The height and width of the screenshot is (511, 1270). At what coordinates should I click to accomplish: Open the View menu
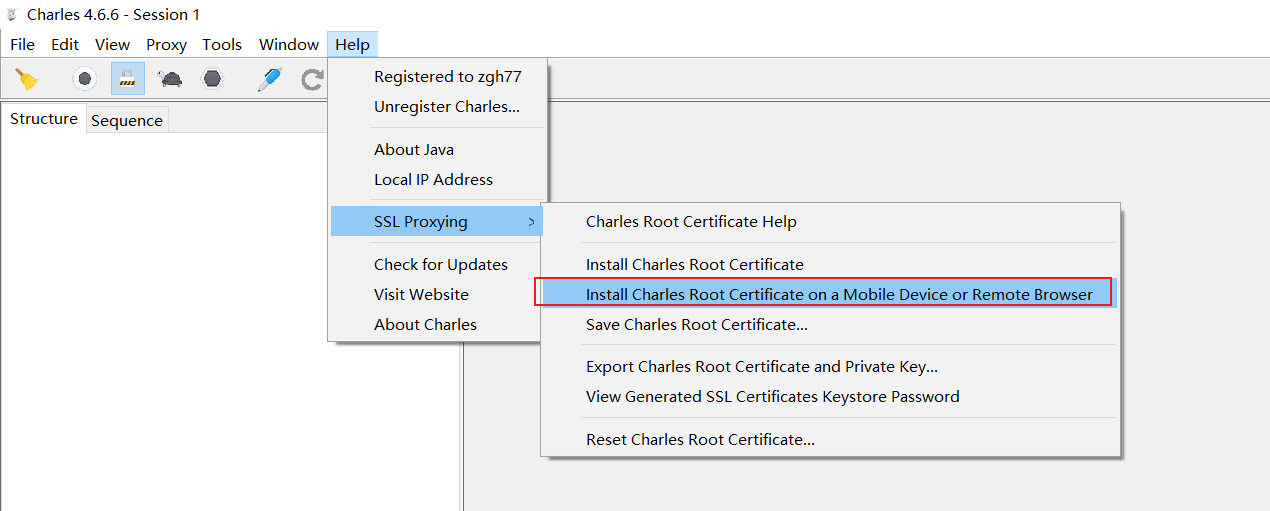[x=112, y=44]
